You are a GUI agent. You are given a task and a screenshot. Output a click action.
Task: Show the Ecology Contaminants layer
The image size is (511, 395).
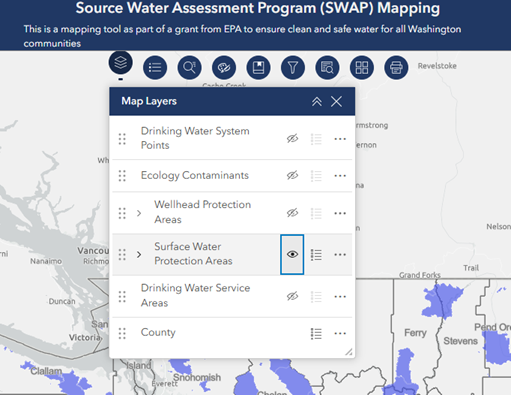coord(292,175)
